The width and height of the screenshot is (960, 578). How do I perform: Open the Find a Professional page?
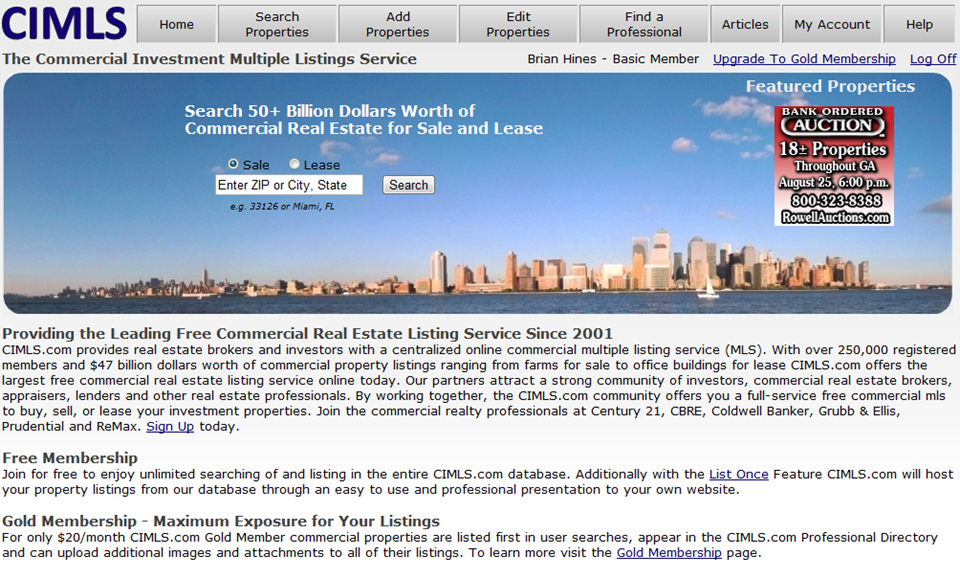point(644,24)
